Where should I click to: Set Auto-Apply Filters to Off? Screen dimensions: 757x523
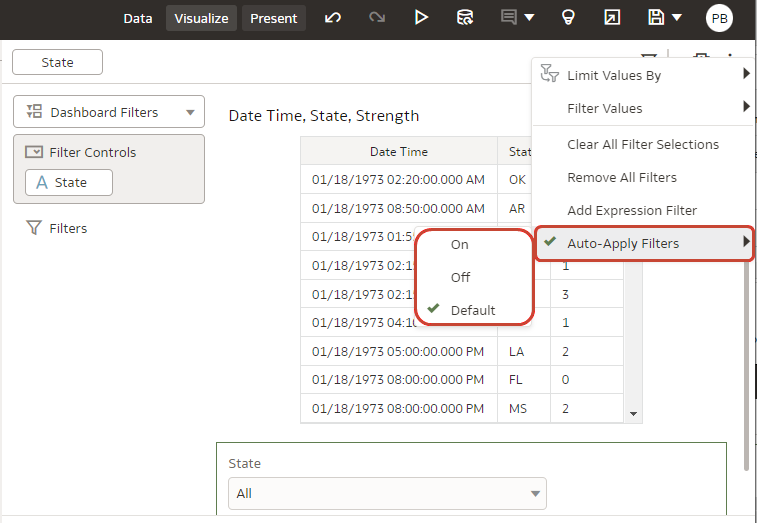pos(460,277)
